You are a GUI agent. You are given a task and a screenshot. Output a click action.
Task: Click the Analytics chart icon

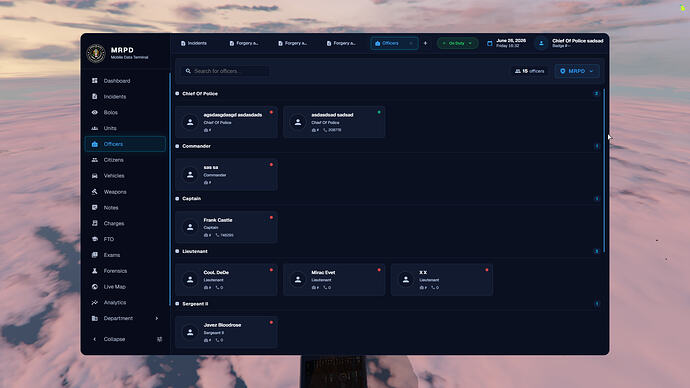[95, 302]
